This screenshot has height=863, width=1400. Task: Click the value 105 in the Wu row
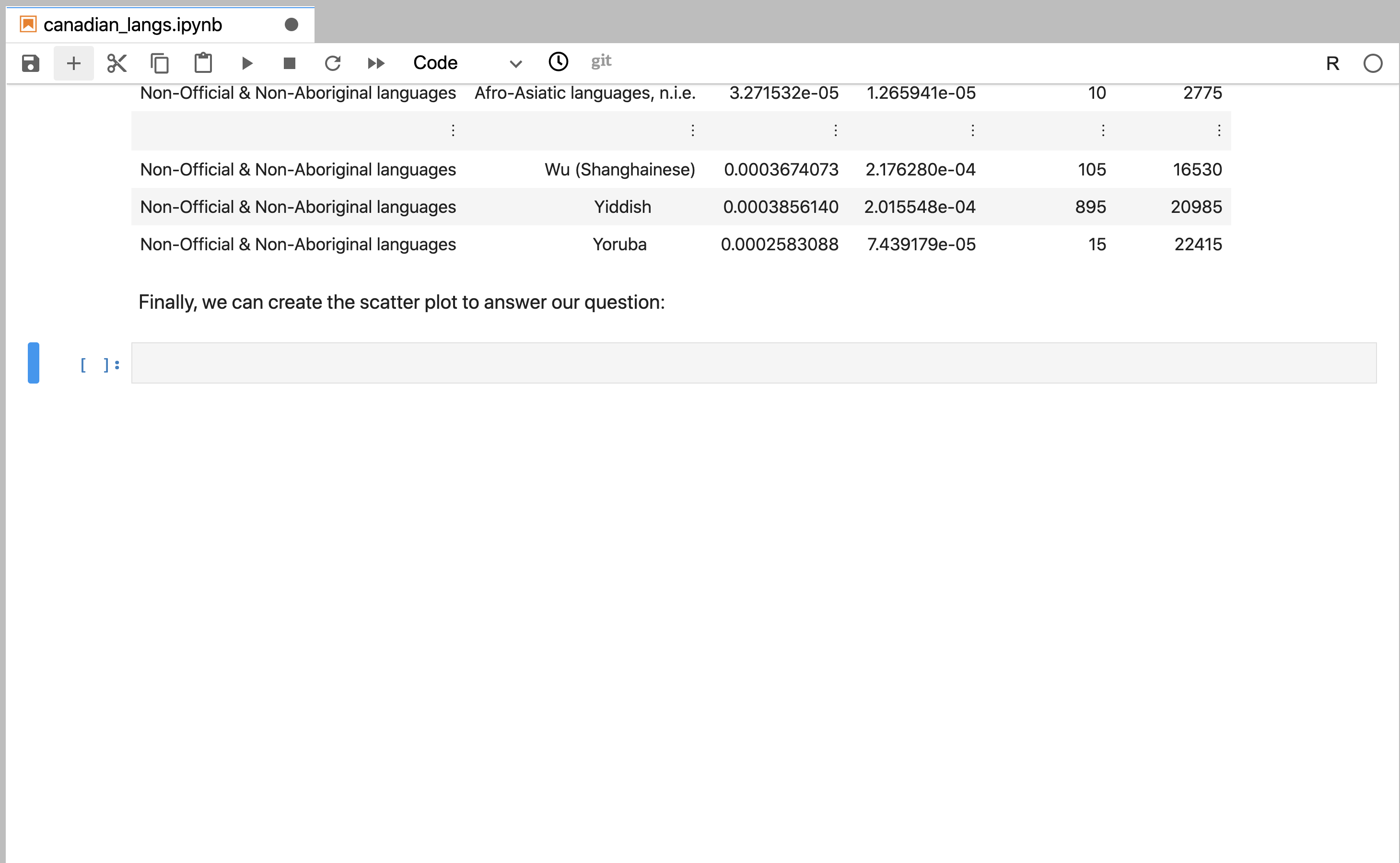click(1091, 170)
